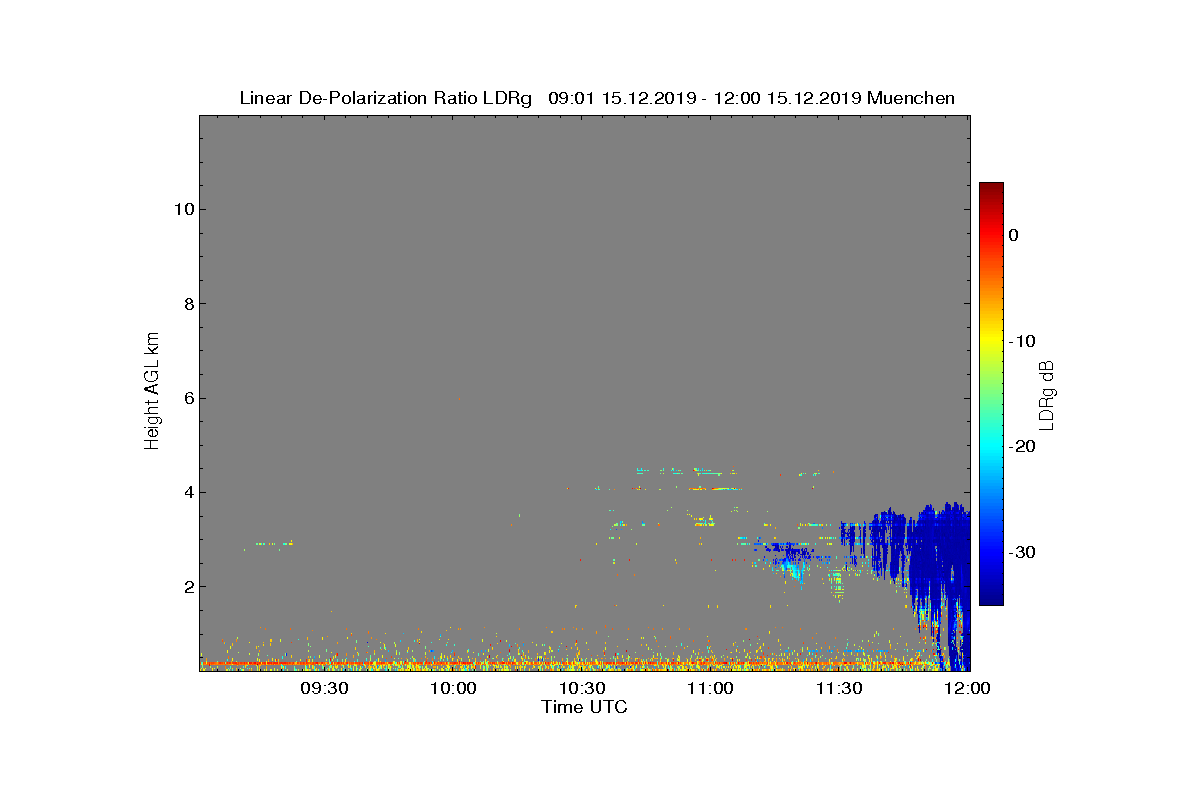Viewport: 1200px width, 800px height.
Task: Click the "Height AGL km" axis label
Action: (x=152, y=392)
